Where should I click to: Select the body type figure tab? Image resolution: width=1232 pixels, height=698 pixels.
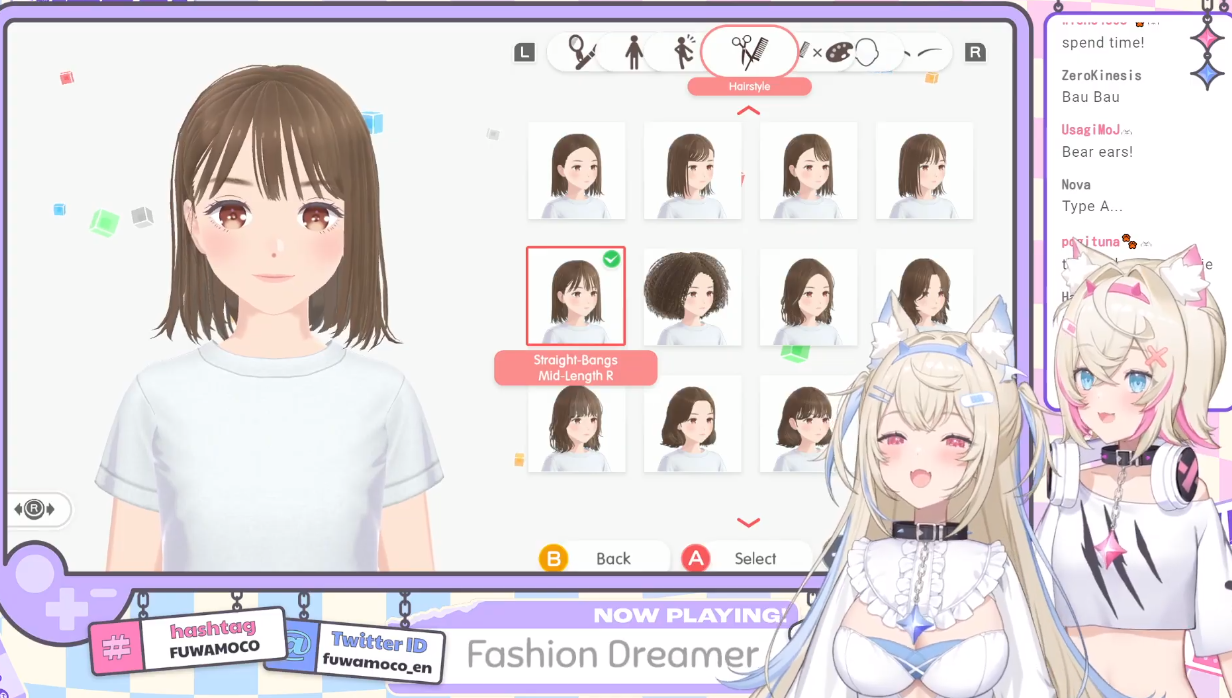click(634, 52)
